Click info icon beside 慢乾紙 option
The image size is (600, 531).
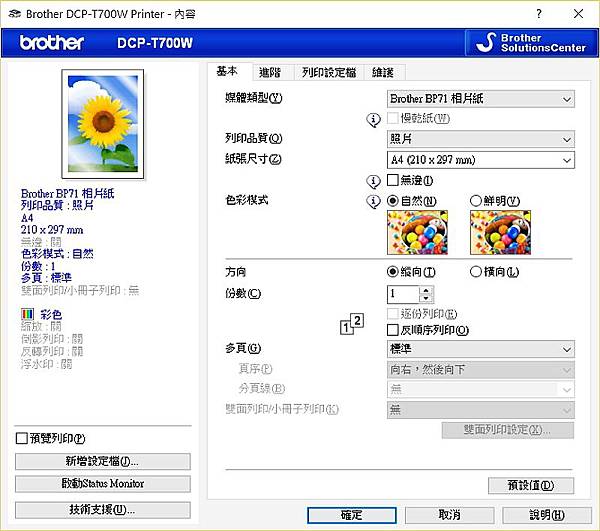point(373,119)
